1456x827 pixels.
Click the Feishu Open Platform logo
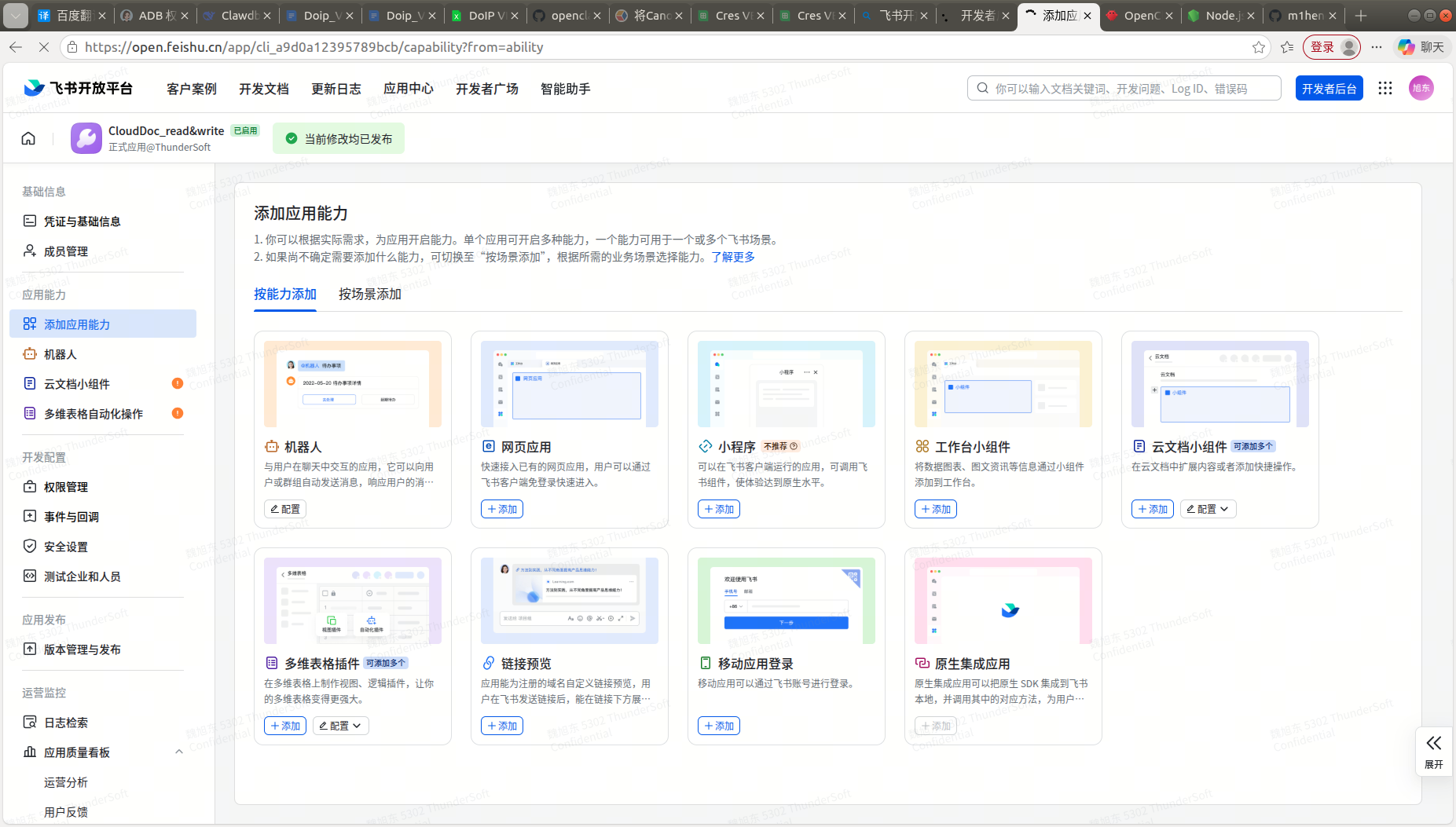[x=79, y=89]
